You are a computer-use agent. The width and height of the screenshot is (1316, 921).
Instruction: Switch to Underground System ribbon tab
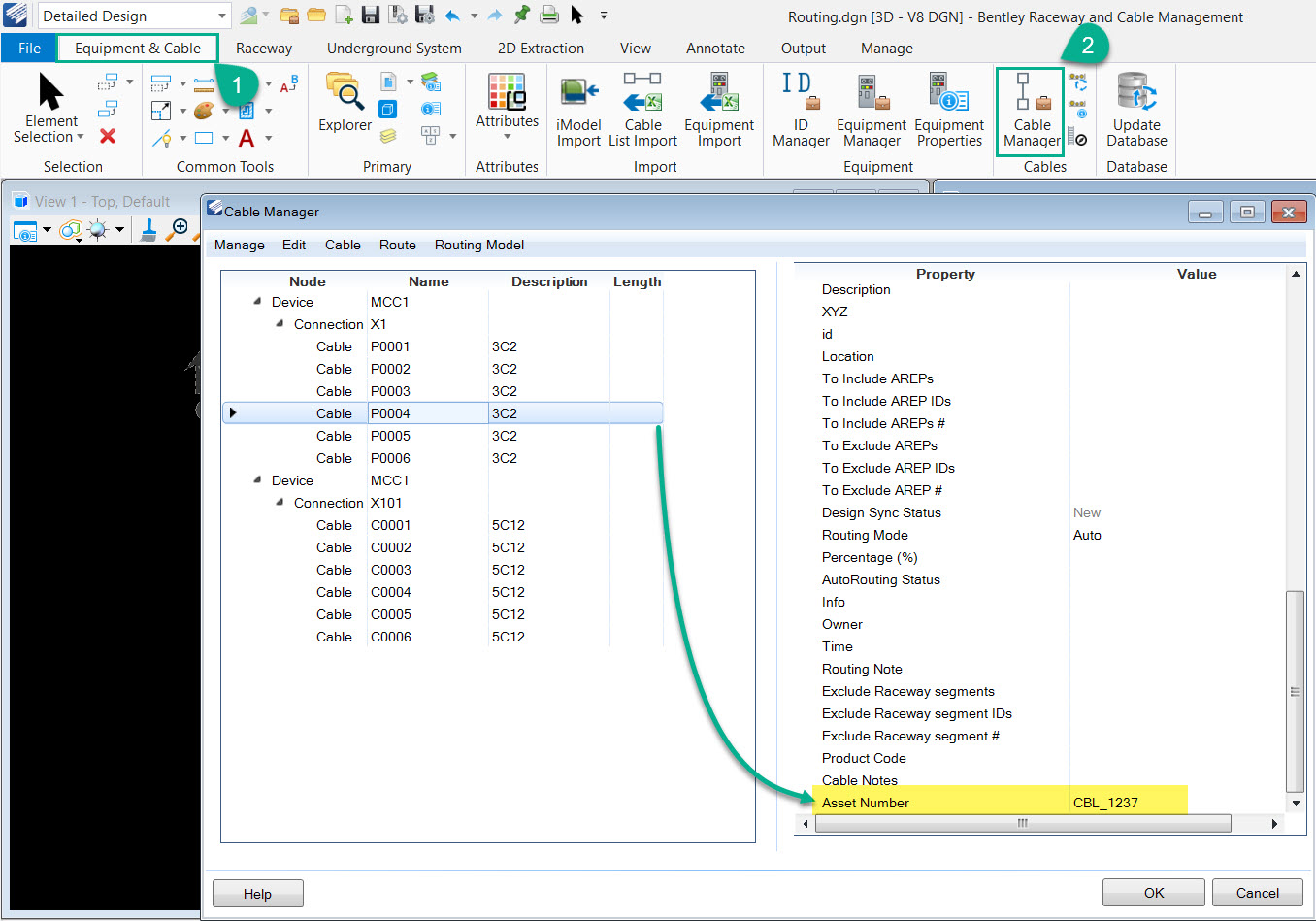(x=394, y=49)
